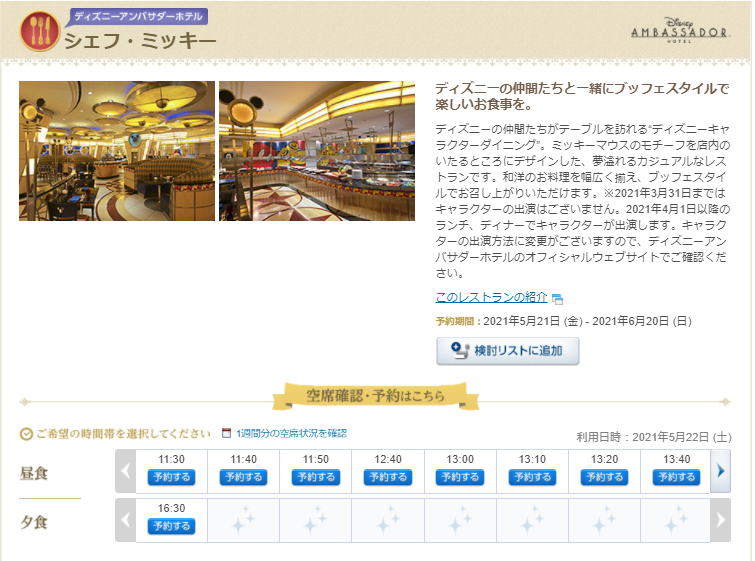Click the check icon next to time selection prompt
Viewport: 755px width, 561px height.
(x=26, y=434)
